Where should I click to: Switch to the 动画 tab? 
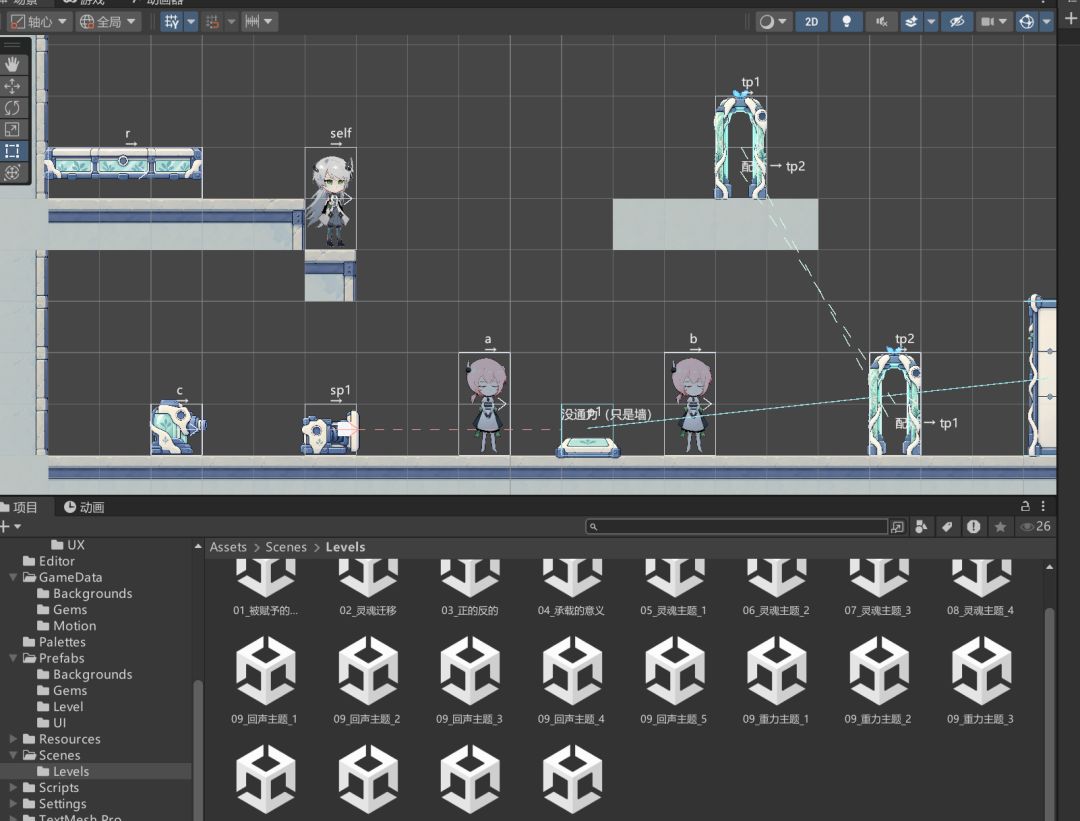[x=84, y=508]
